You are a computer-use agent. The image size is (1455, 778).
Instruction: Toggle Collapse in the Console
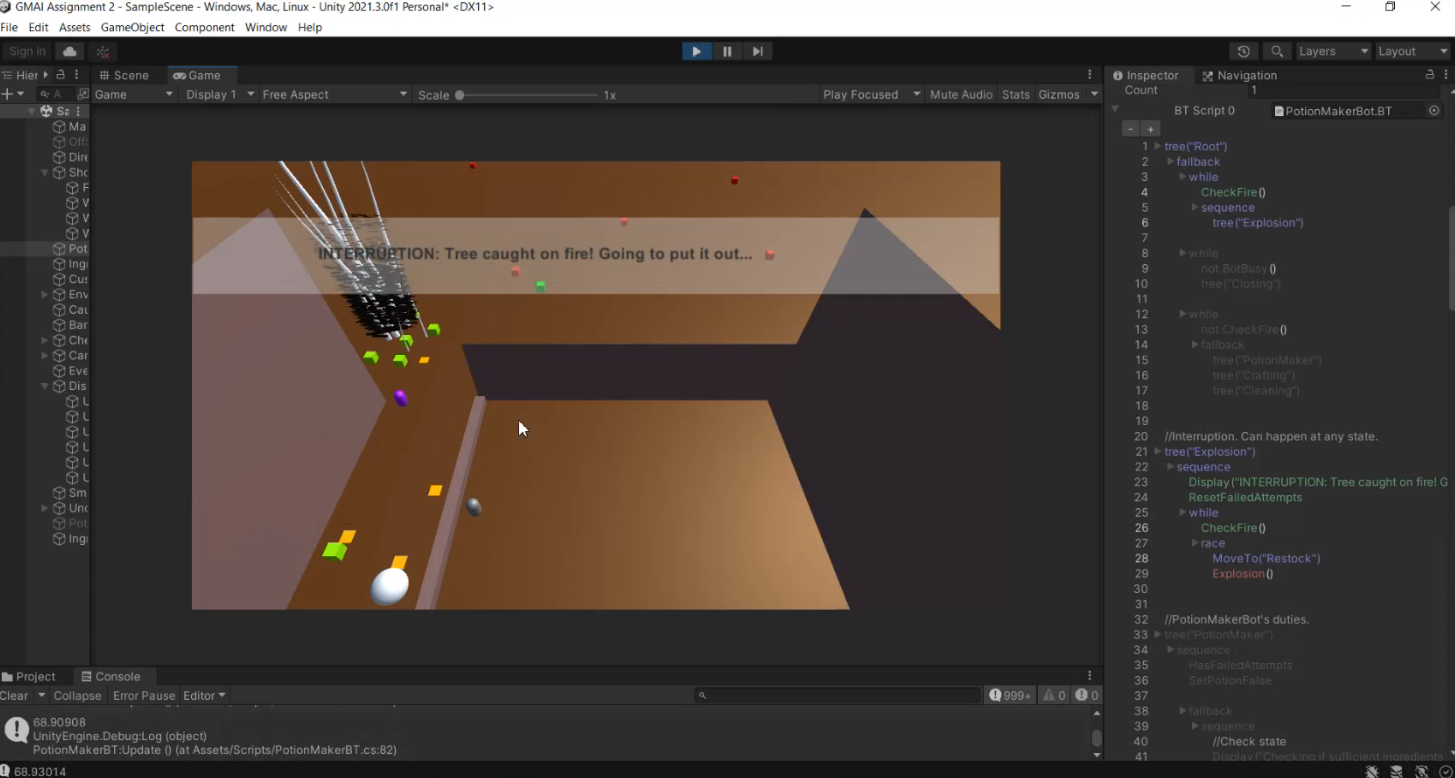[x=77, y=695]
